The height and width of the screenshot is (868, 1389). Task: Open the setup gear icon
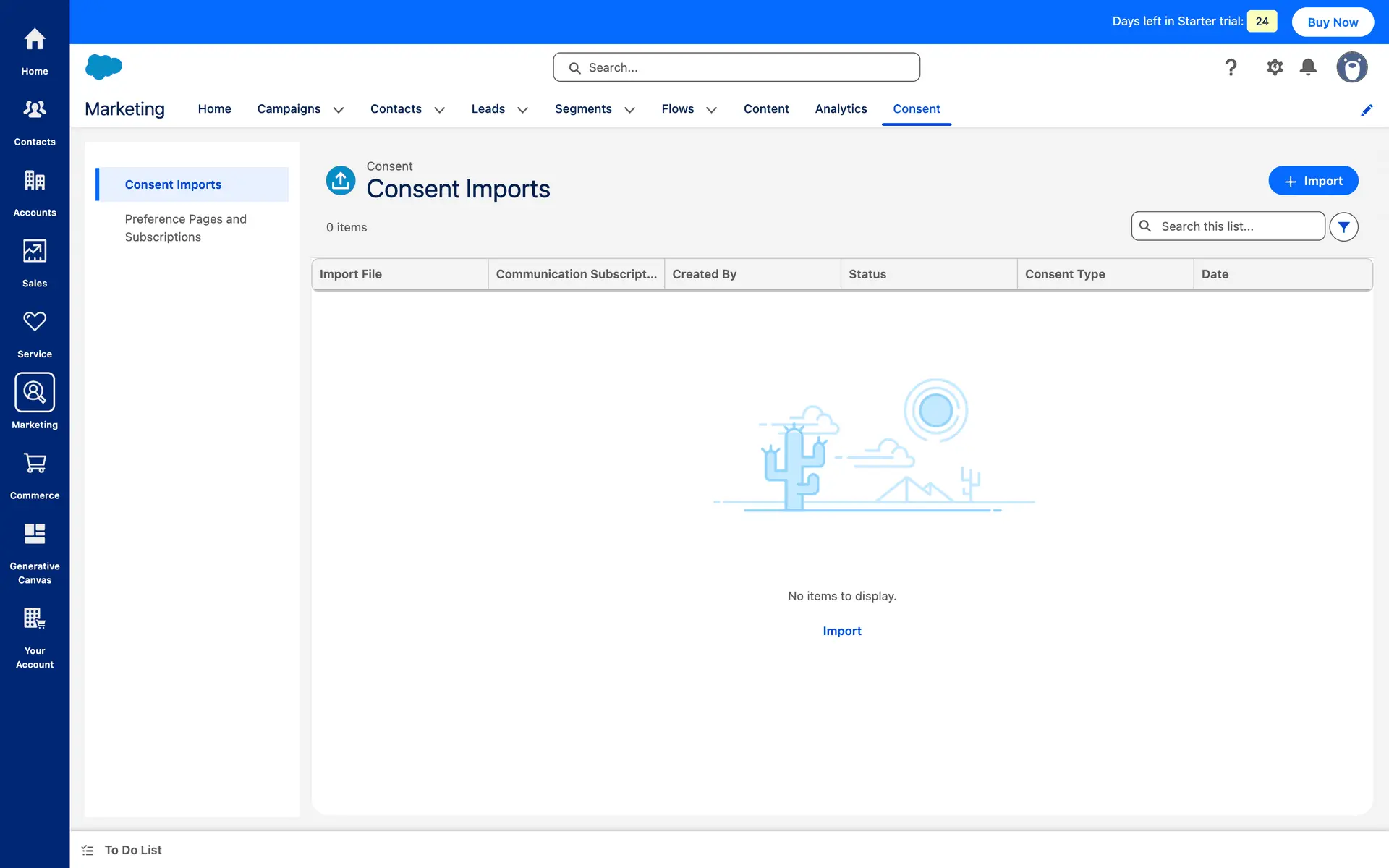pyautogui.click(x=1275, y=67)
